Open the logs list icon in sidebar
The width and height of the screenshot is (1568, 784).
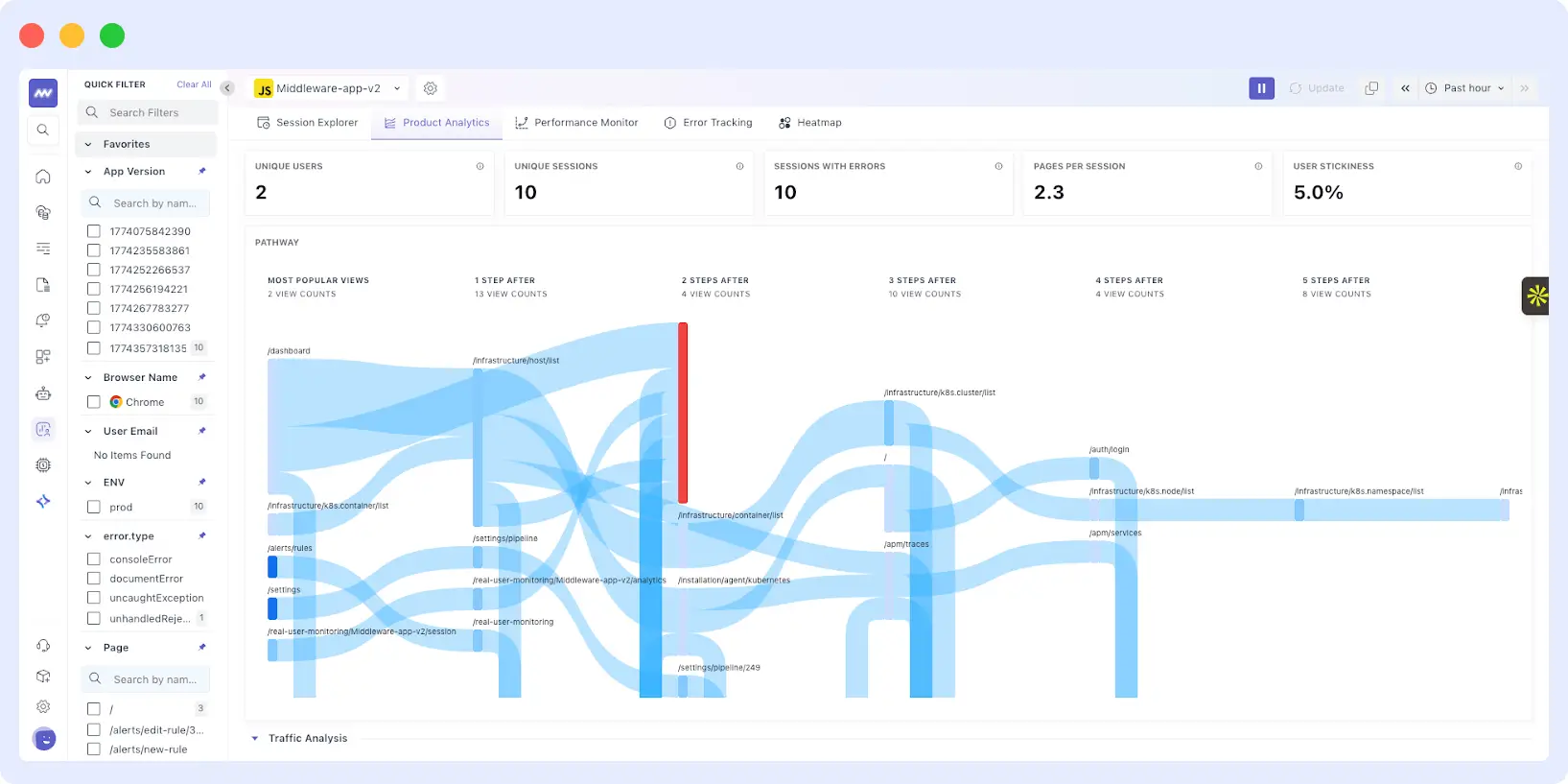click(x=43, y=249)
